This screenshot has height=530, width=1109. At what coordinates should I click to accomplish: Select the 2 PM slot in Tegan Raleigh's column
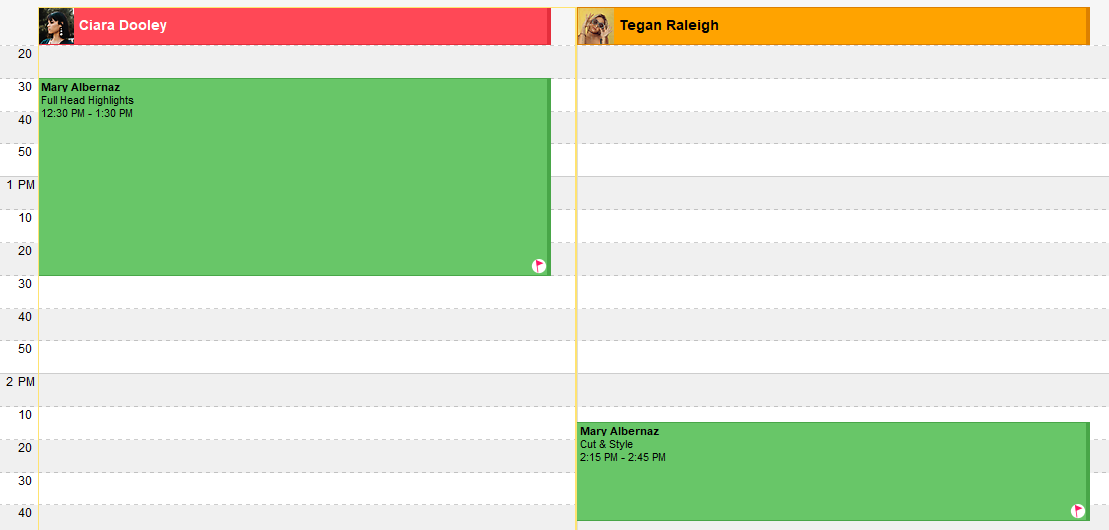click(x=842, y=390)
